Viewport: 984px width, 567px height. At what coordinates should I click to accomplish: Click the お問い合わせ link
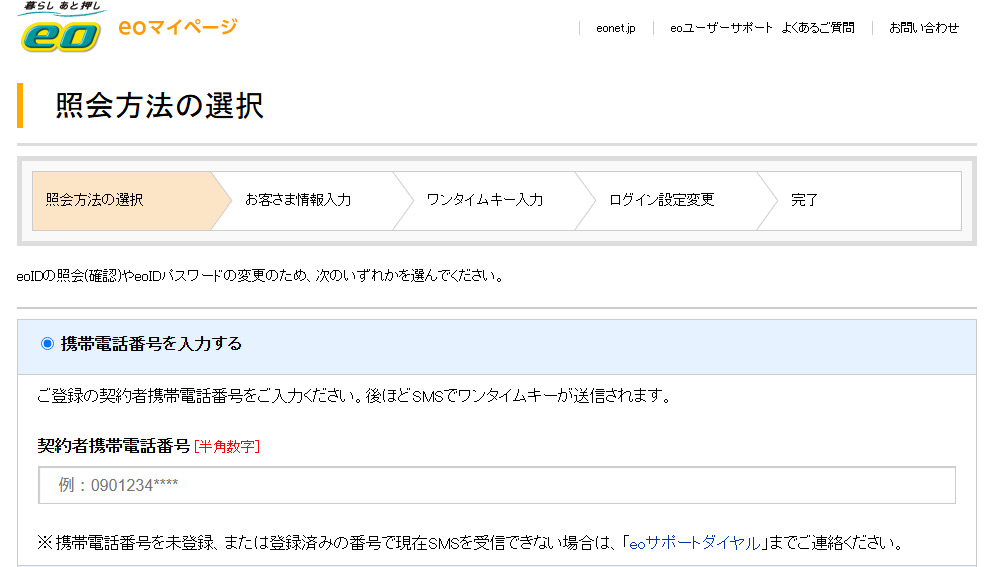pos(923,28)
